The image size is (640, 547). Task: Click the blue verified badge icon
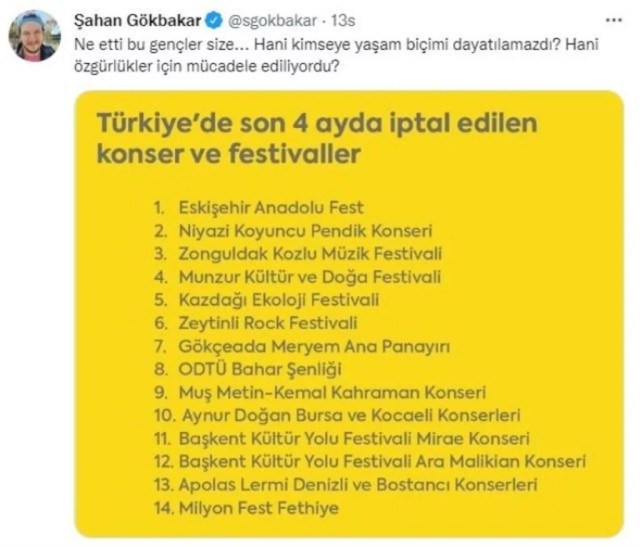tap(215, 20)
